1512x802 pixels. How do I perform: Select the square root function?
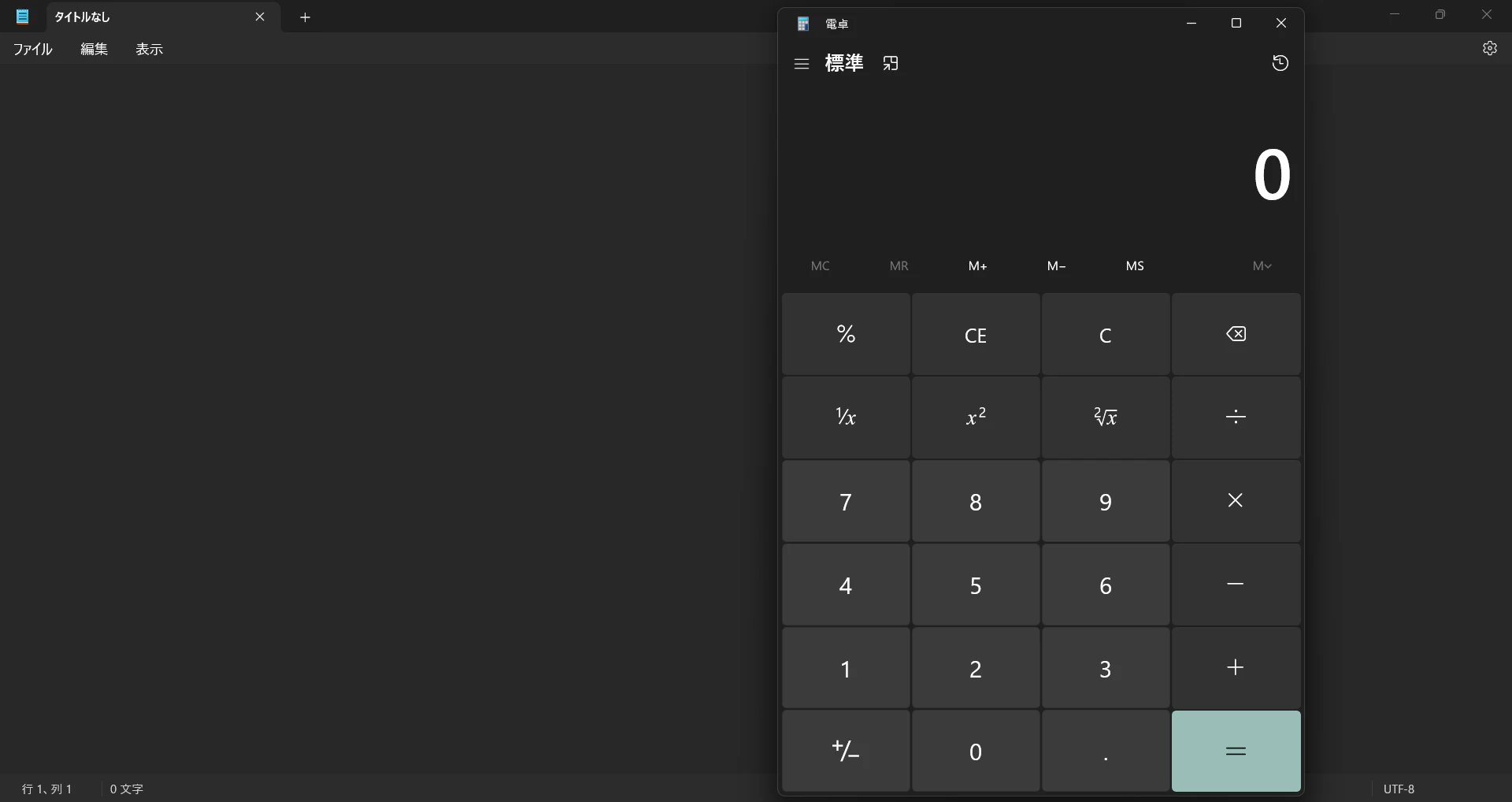point(1105,418)
